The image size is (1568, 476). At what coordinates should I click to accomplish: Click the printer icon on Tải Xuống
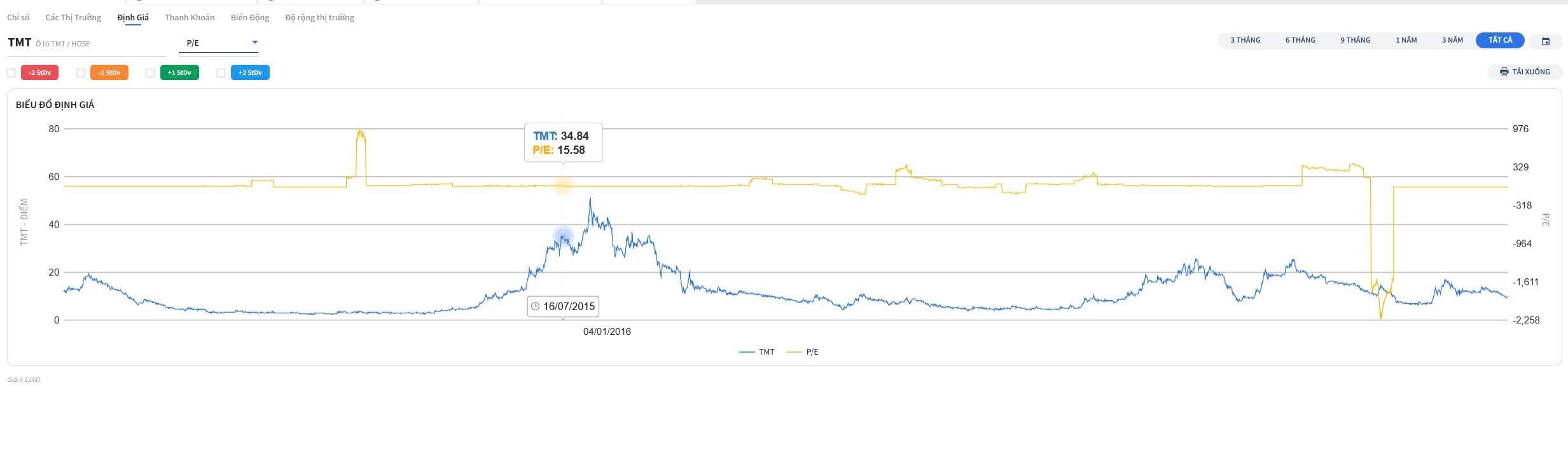click(x=1504, y=72)
